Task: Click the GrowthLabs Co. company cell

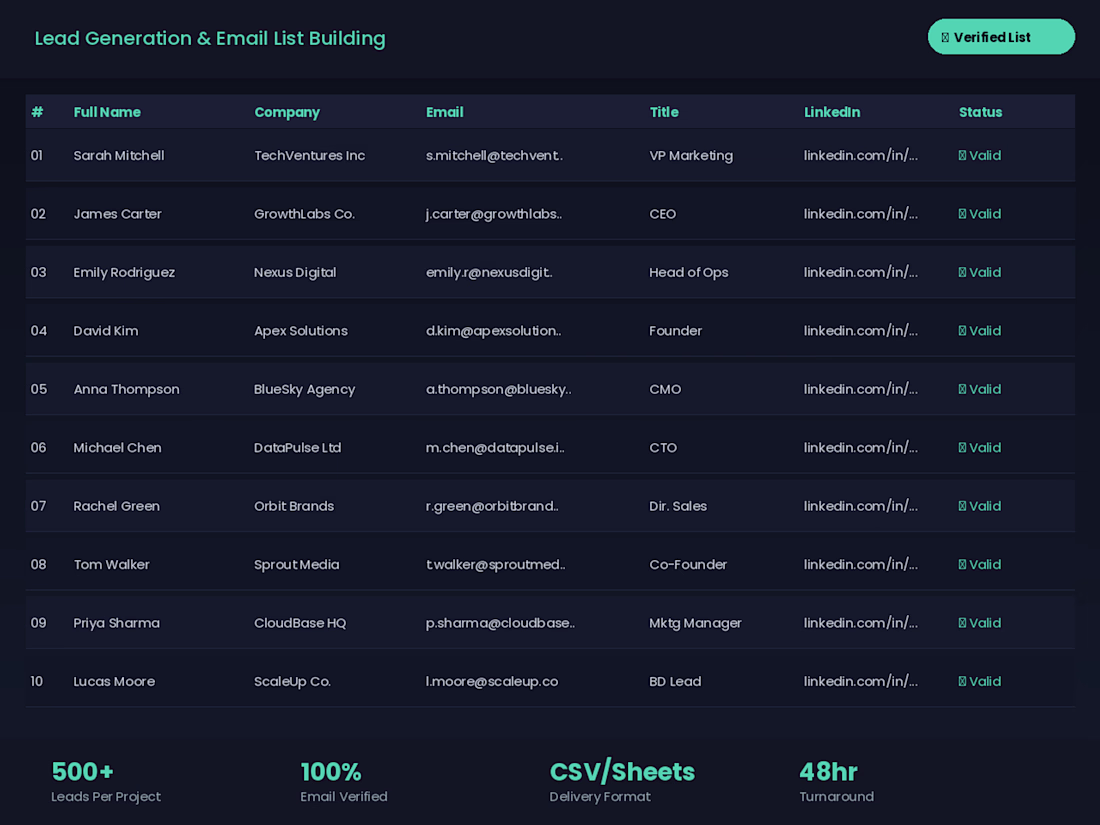Action: click(x=304, y=214)
